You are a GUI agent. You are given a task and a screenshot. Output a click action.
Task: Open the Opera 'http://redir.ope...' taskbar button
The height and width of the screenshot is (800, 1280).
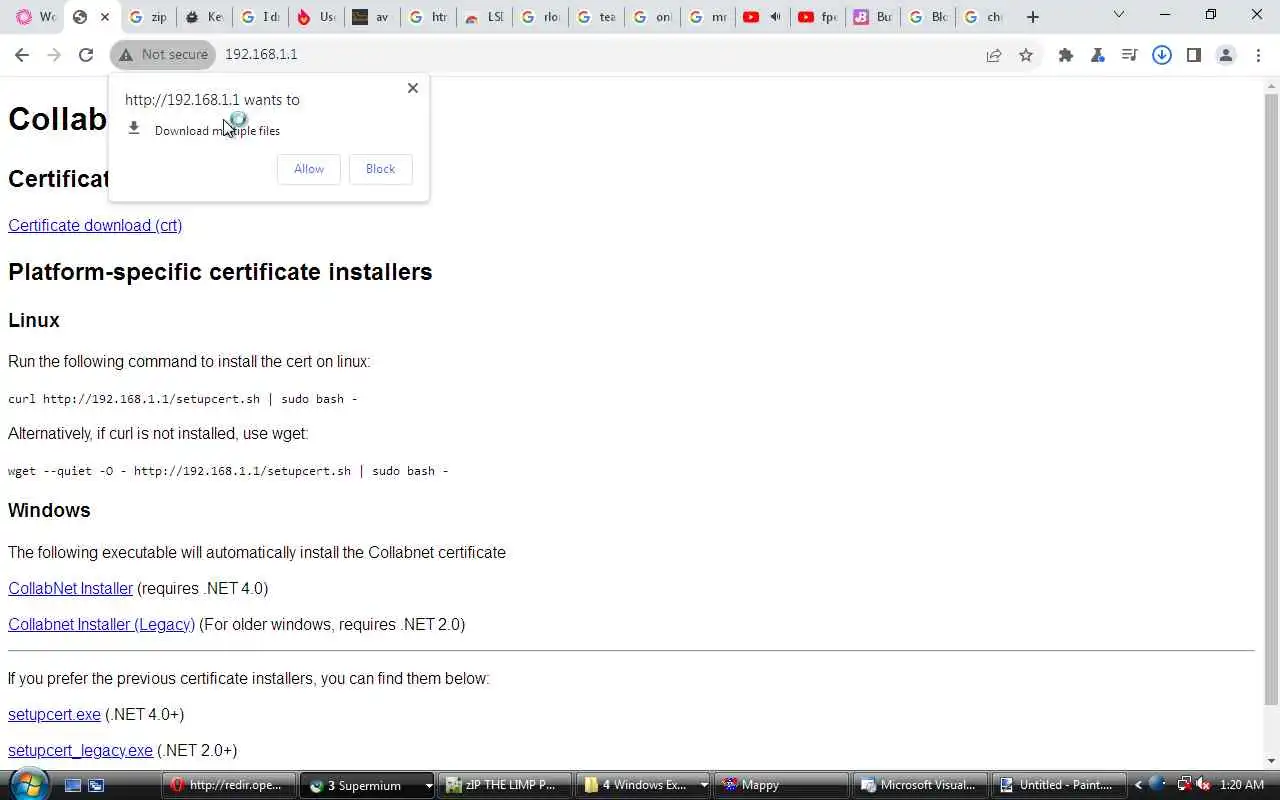click(x=228, y=785)
